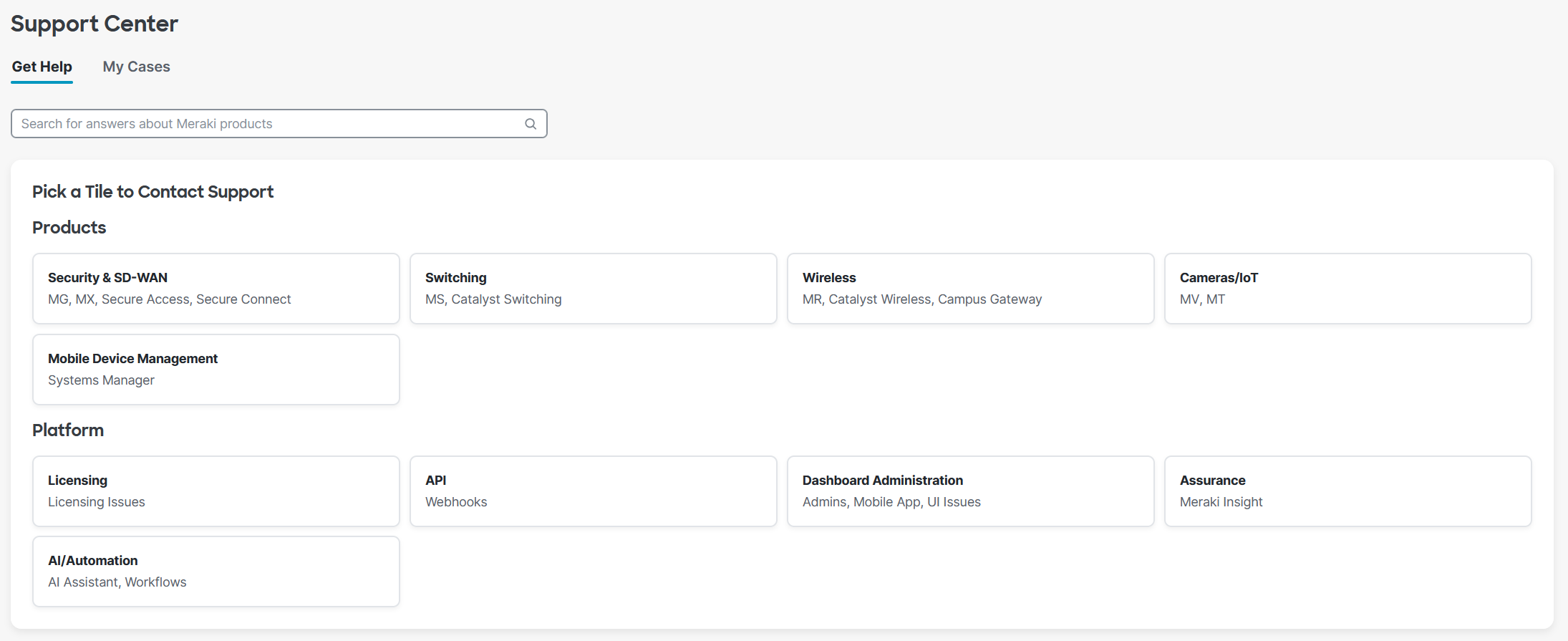Image resolution: width=1568 pixels, height=641 pixels.
Task: Switch to the My Cases tab
Action: 136,67
